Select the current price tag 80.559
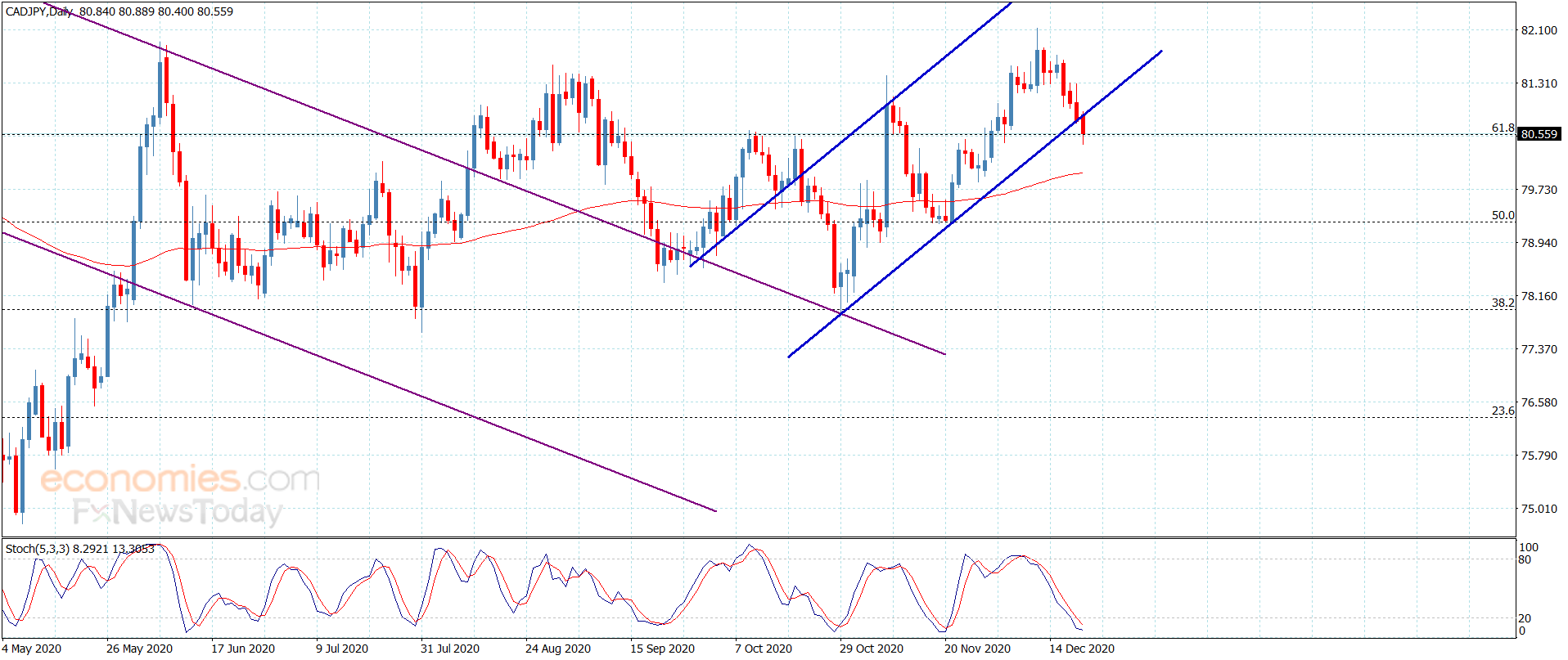 tap(1539, 134)
